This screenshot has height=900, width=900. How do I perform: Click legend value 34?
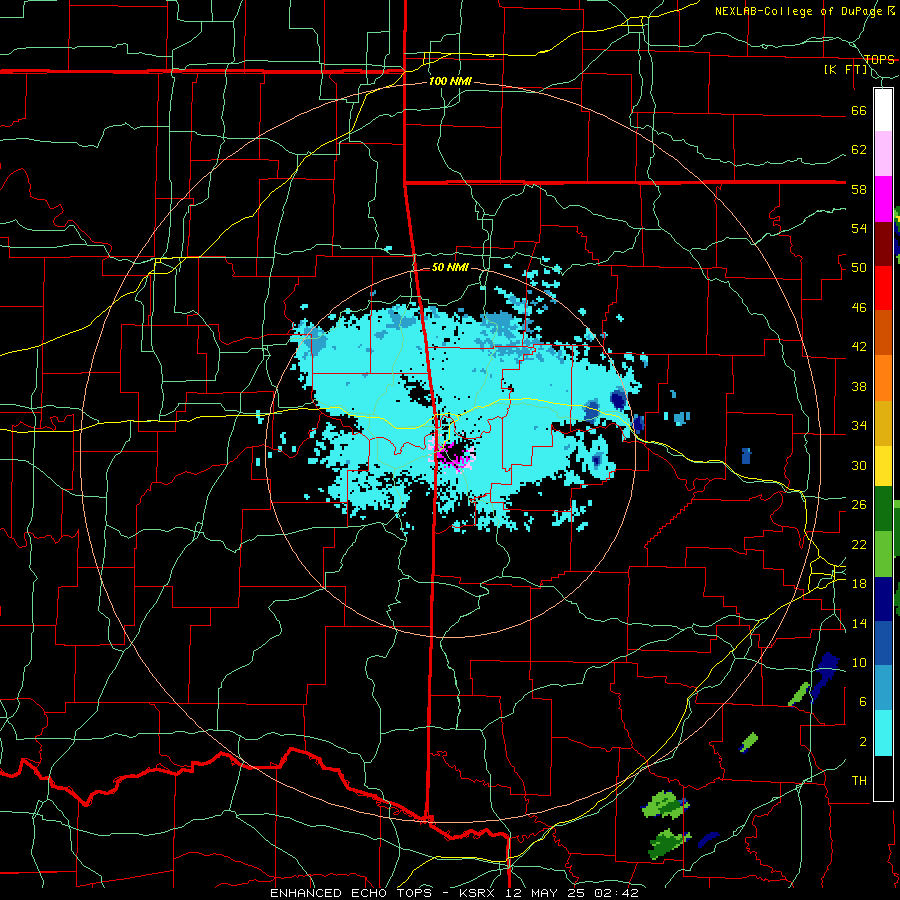pyautogui.click(x=859, y=426)
